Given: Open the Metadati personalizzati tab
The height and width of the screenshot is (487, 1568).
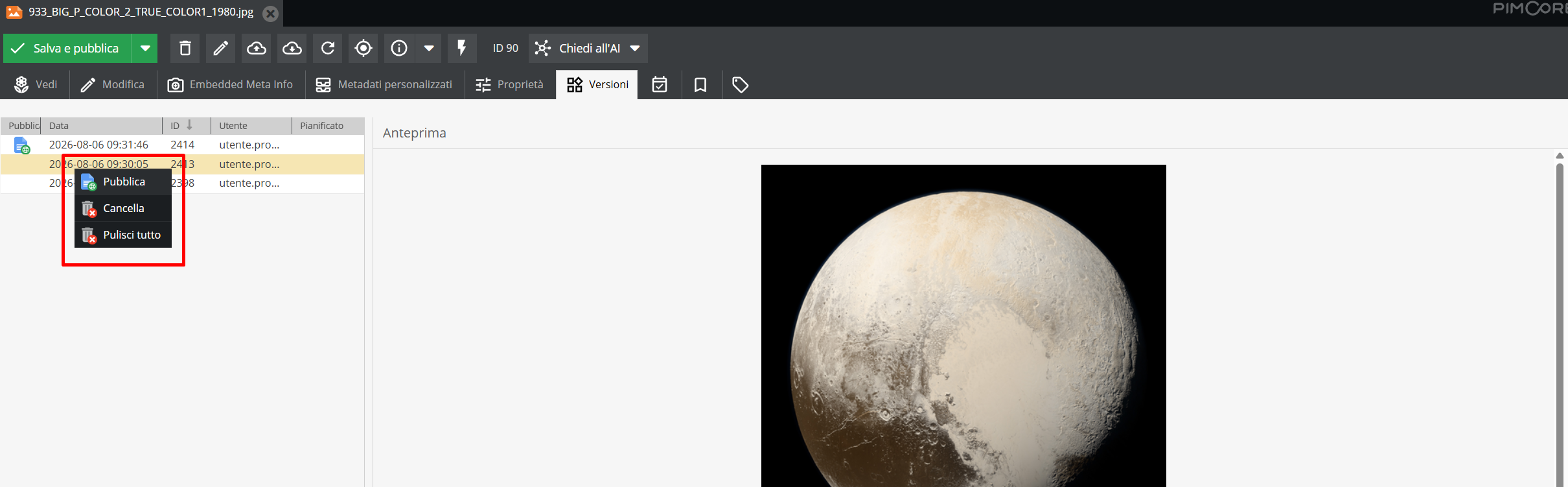Looking at the screenshot, I should (x=384, y=84).
